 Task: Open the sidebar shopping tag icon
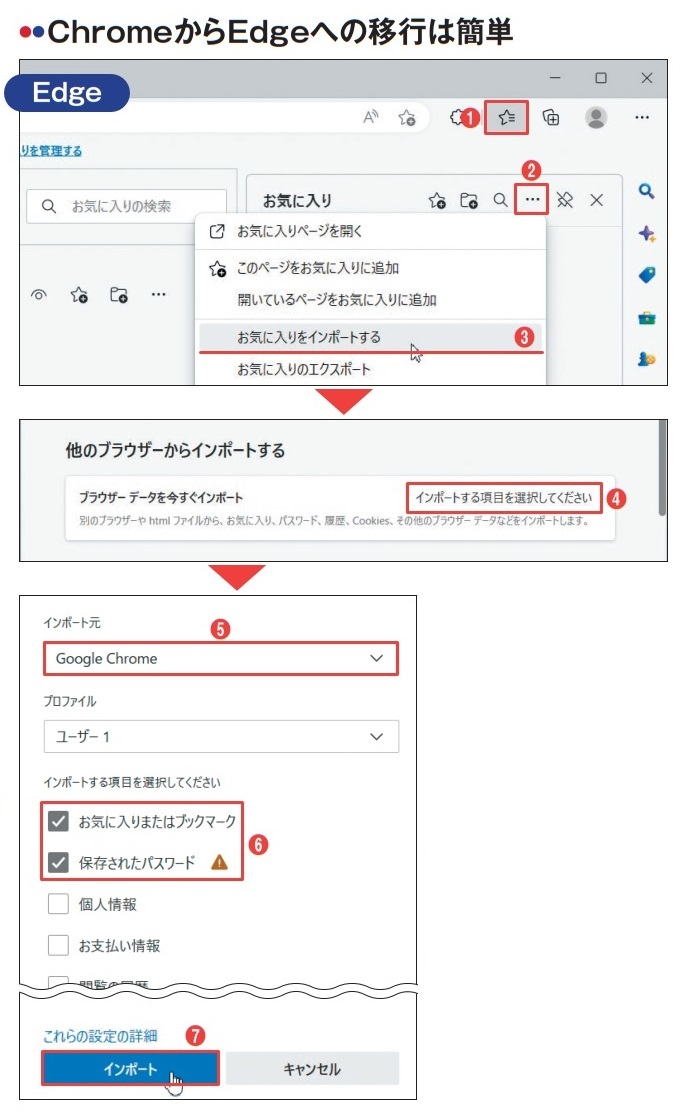[646, 275]
